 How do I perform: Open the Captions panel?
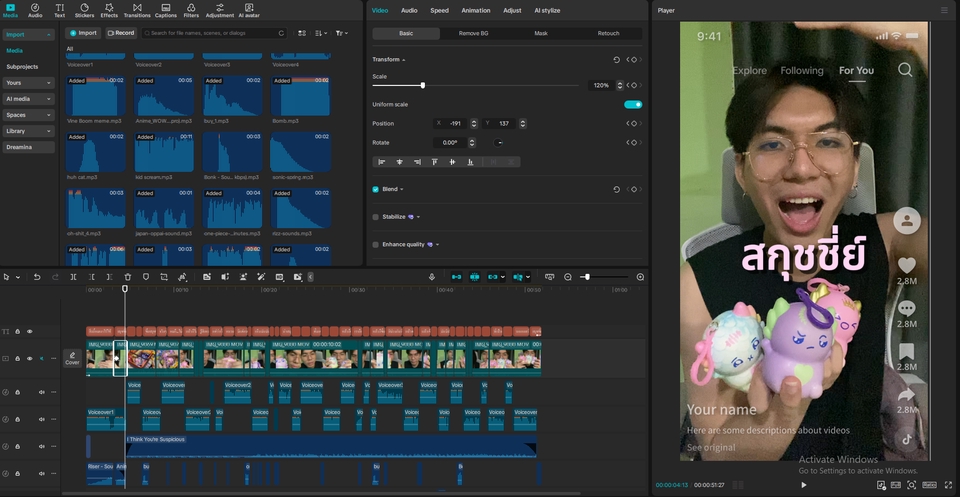166,11
